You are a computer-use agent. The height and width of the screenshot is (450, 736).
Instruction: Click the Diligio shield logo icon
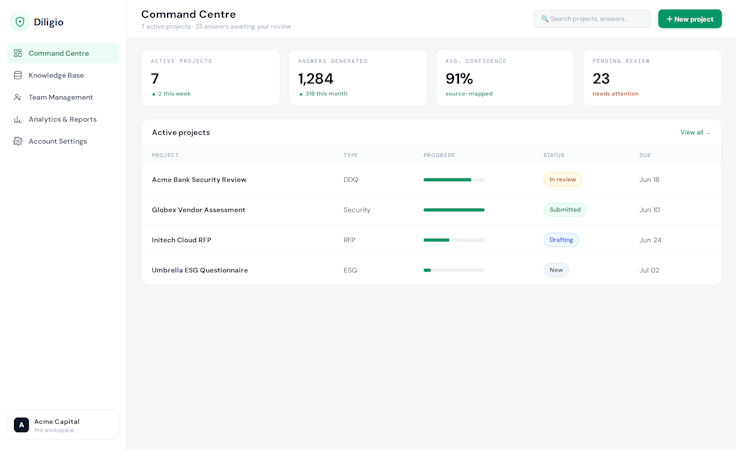(x=20, y=22)
